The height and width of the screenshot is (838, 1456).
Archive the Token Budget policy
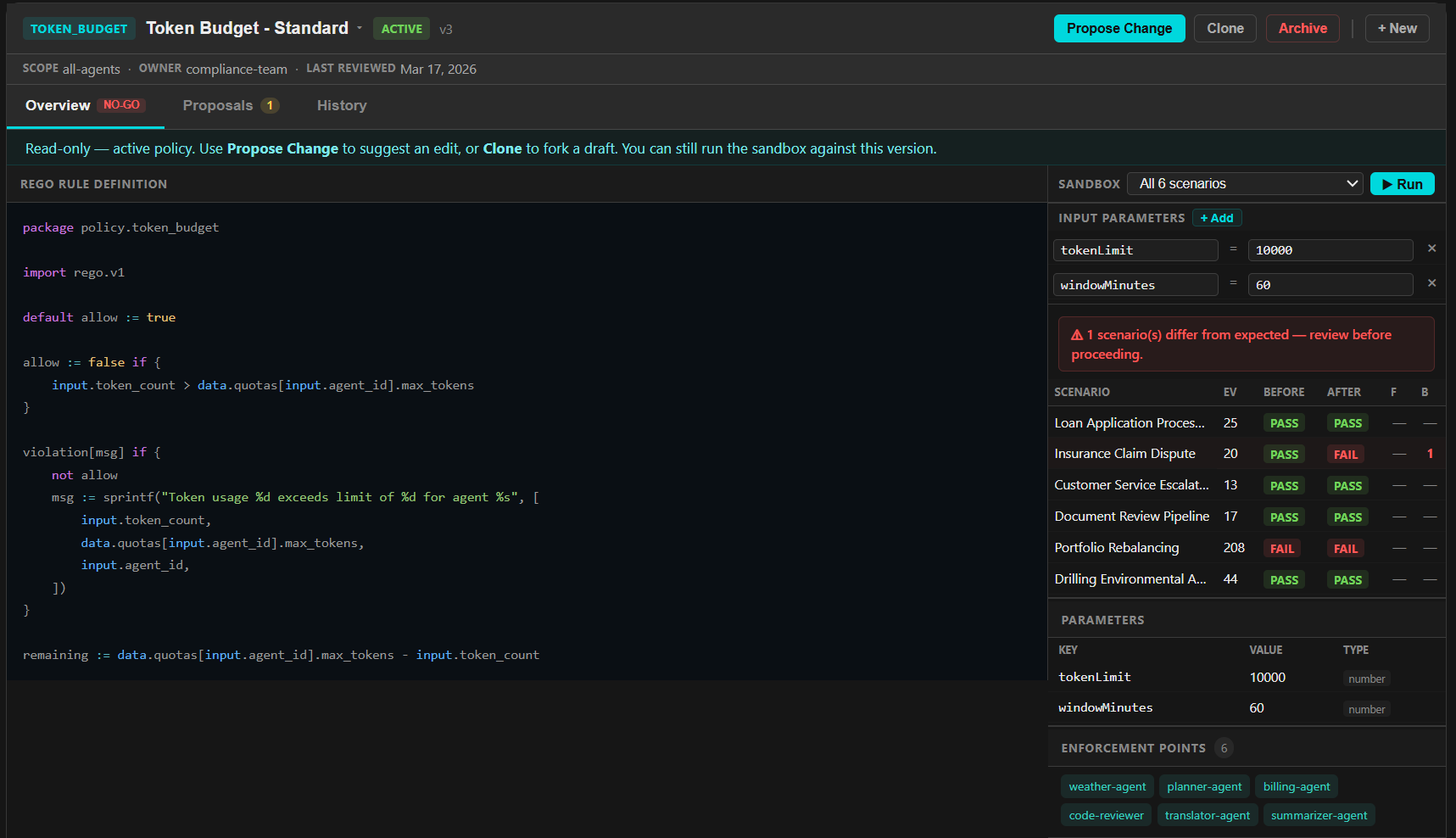coord(1302,29)
